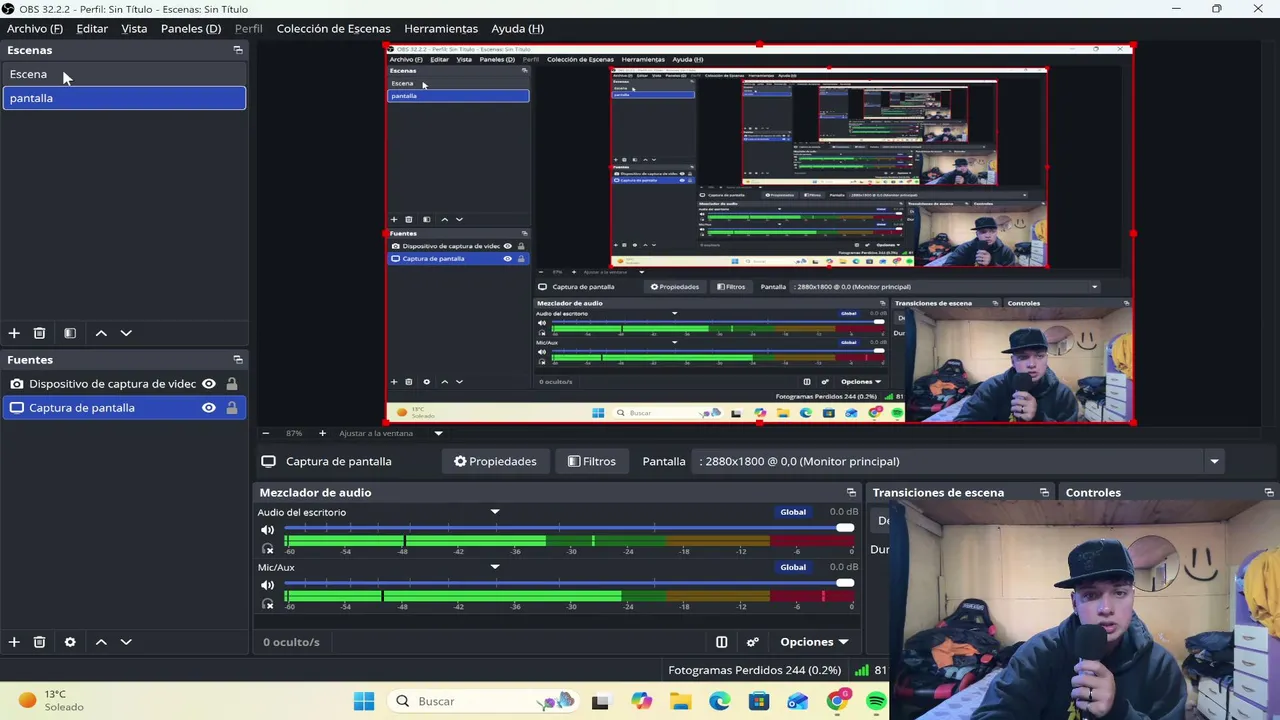The height and width of the screenshot is (720, 1280).
Task: Move the selected source down in Fuentes
Action: coord(126,642)
